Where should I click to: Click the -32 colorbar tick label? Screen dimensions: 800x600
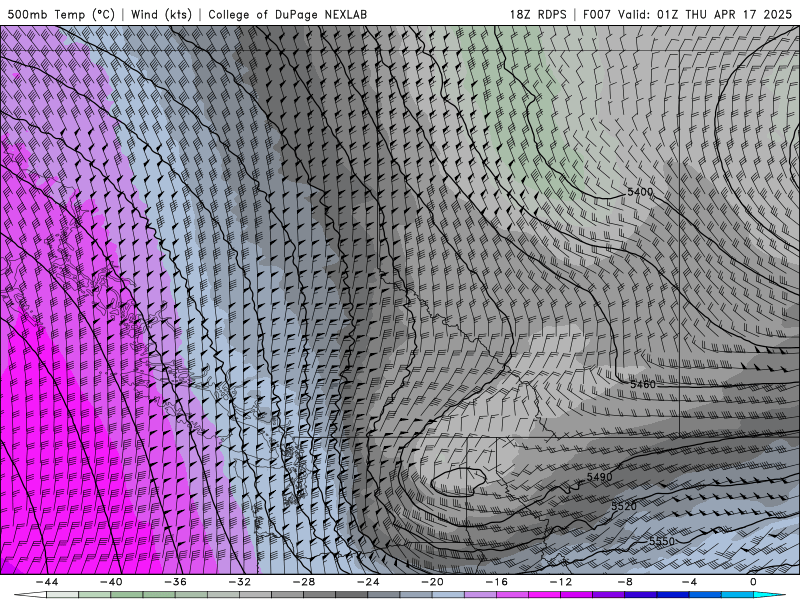click(240, 582)
